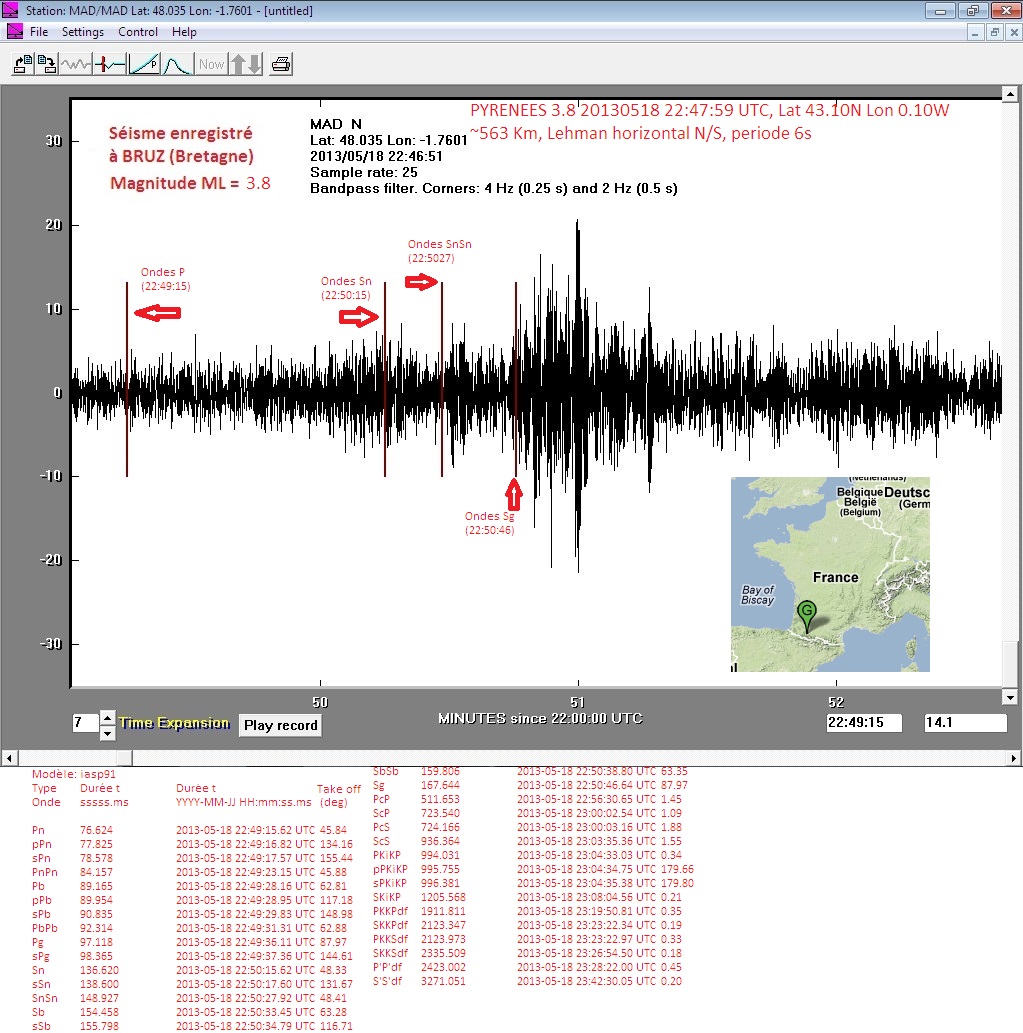Open the Help menu
Viewport: 1023px width, 1033px height.
tap(184, 32)
